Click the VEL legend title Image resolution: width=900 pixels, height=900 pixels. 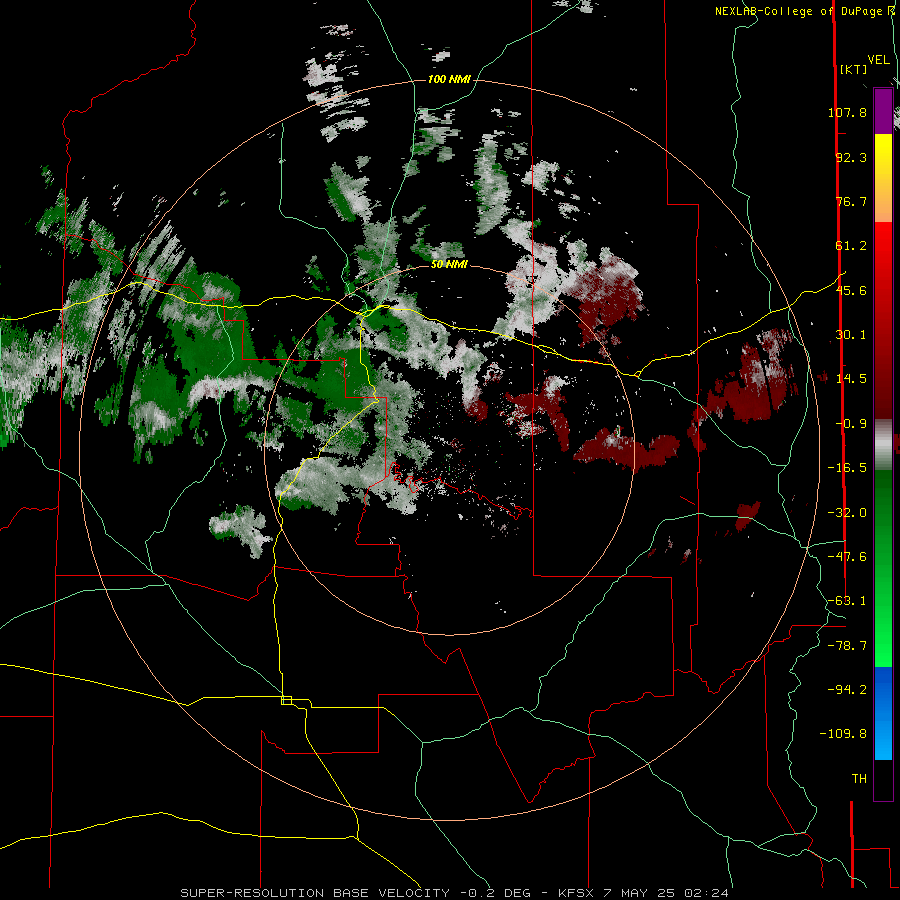[878, 59]
